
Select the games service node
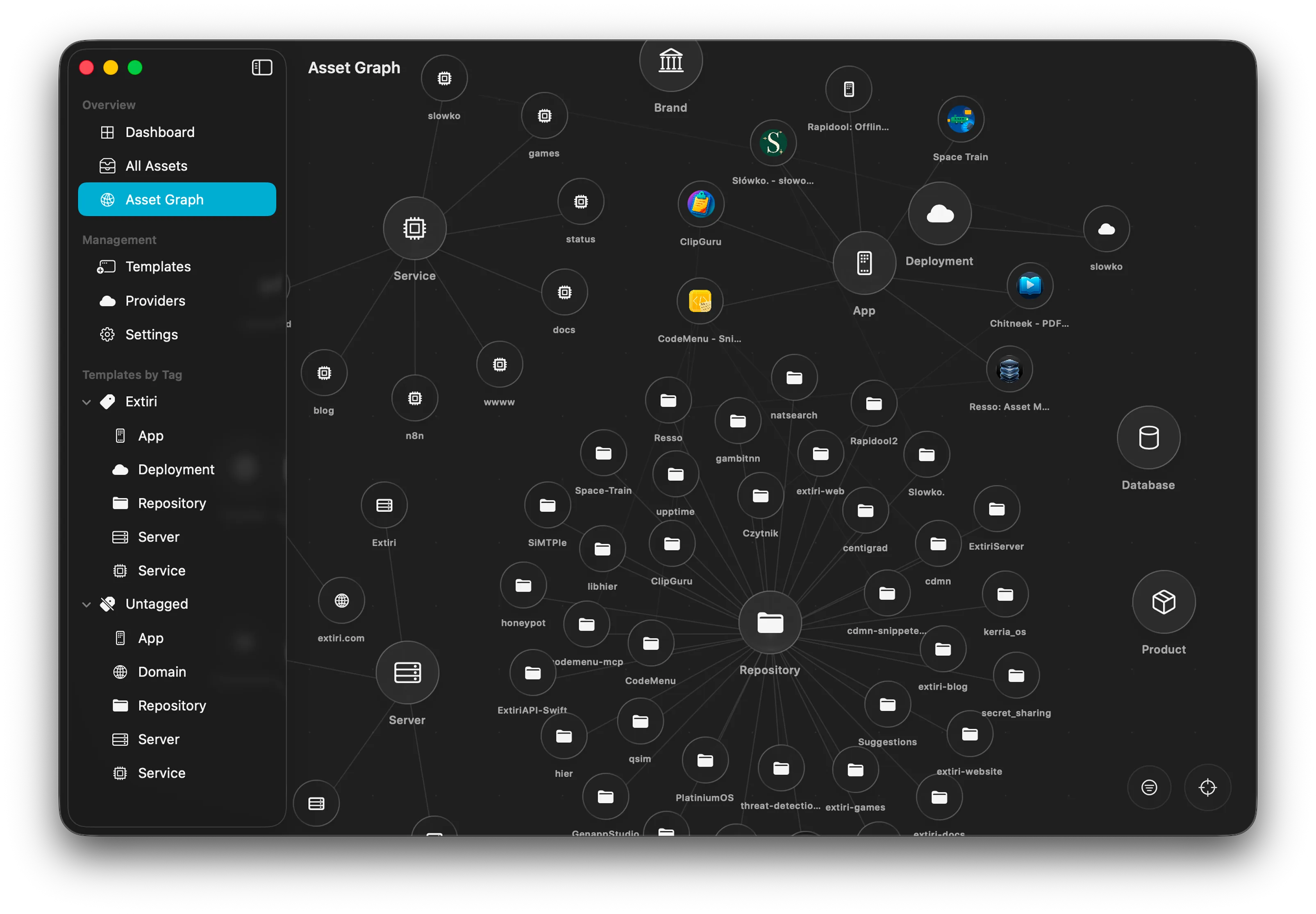coord(544,116)
